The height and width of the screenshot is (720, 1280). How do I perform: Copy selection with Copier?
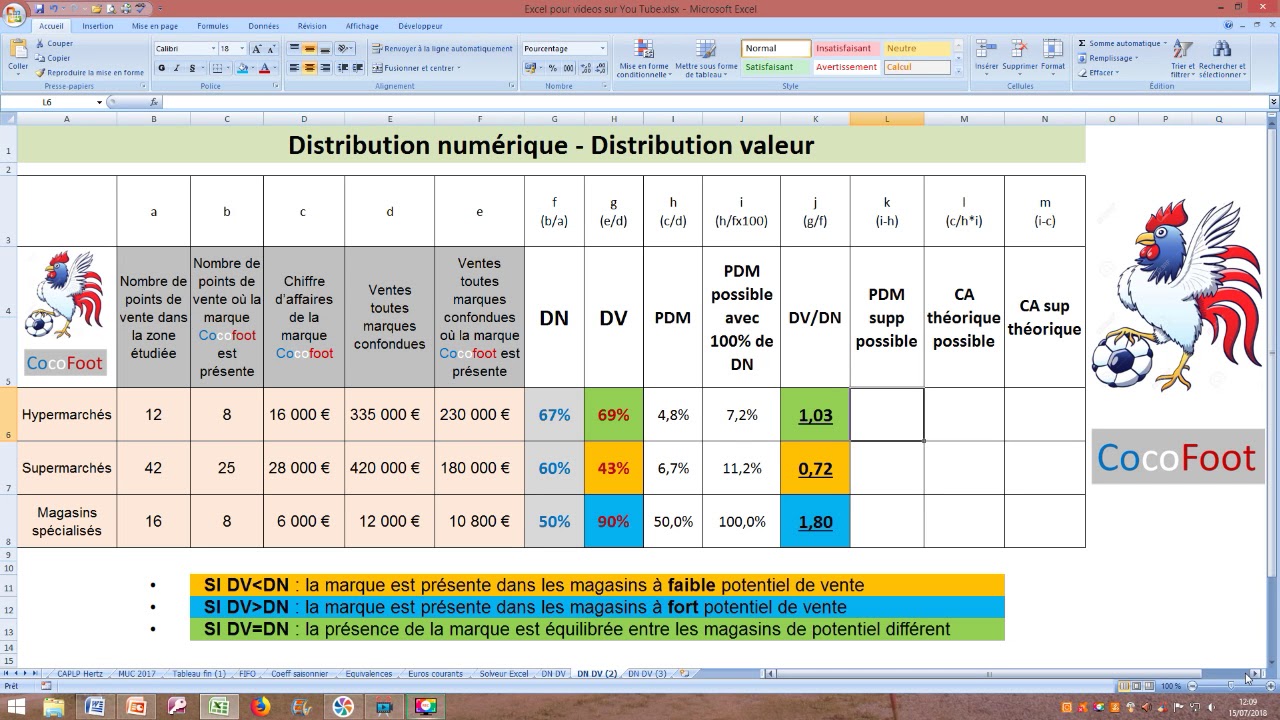(x=54, y=58)
